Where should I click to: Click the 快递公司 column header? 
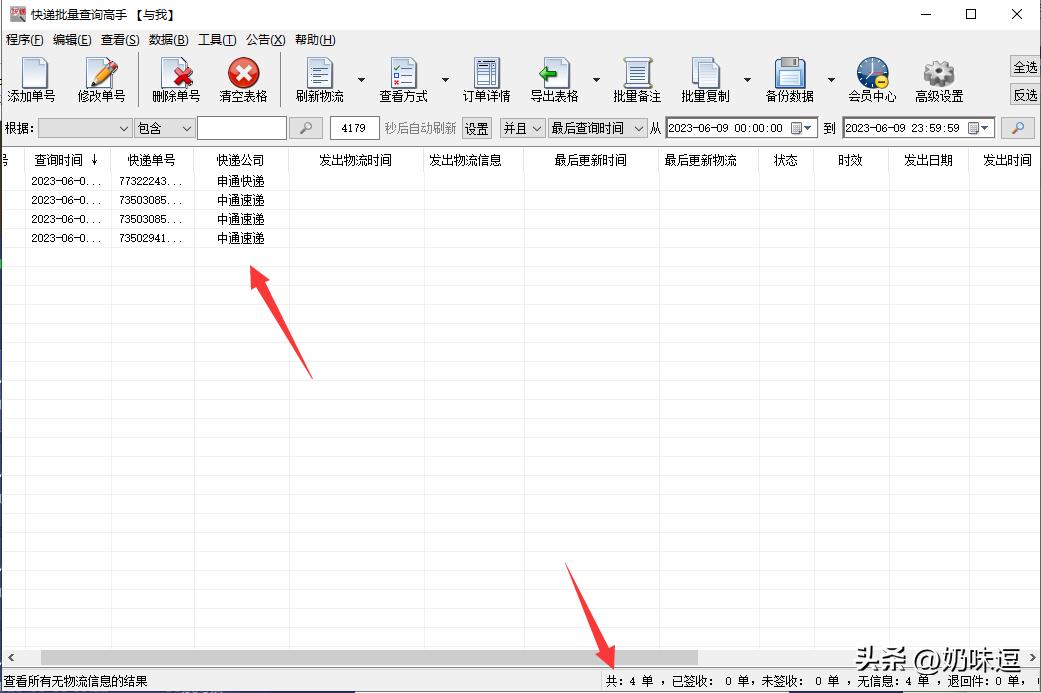click(241, 160)
